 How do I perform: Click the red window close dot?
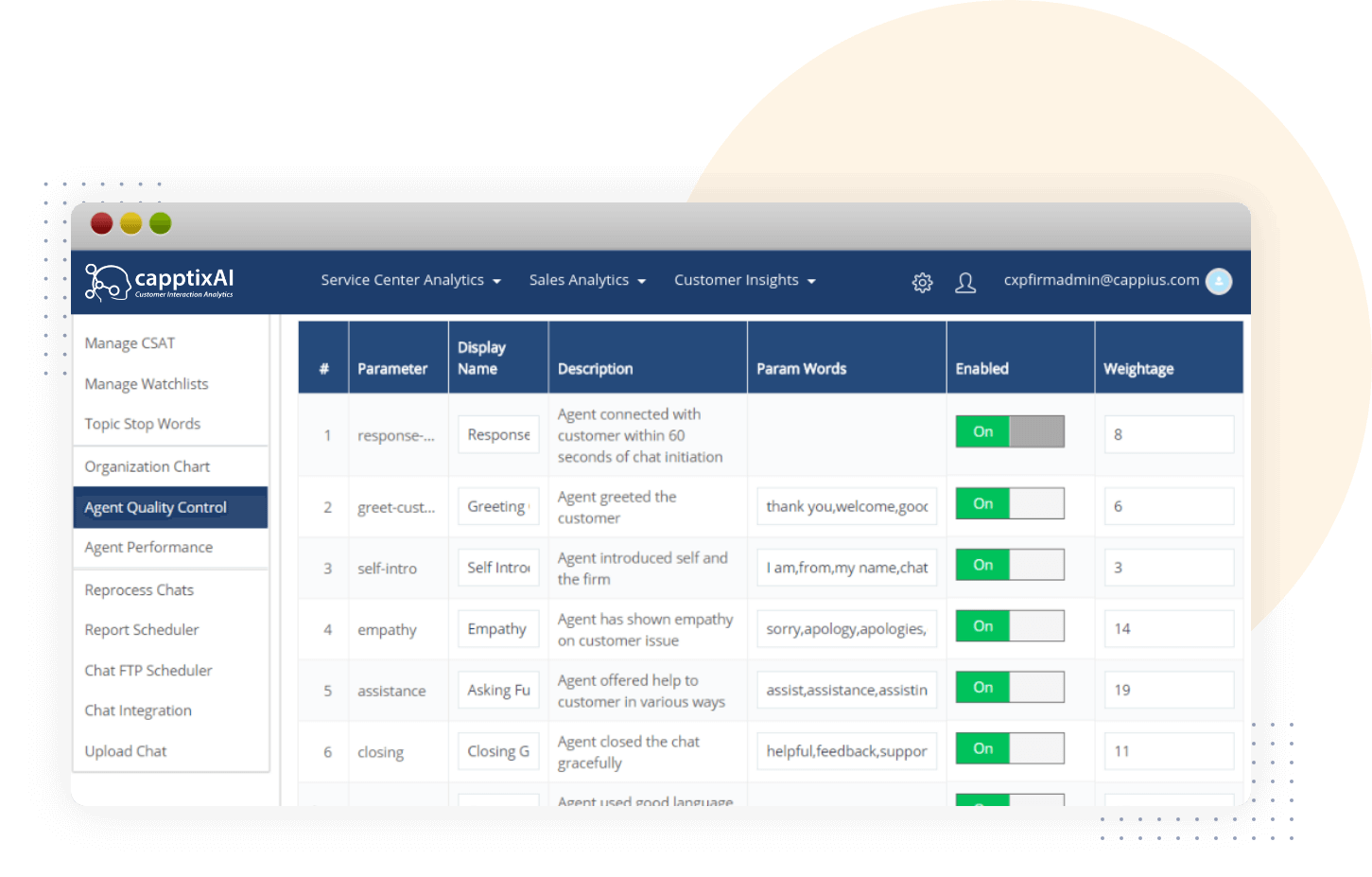[x=102, y=223]
